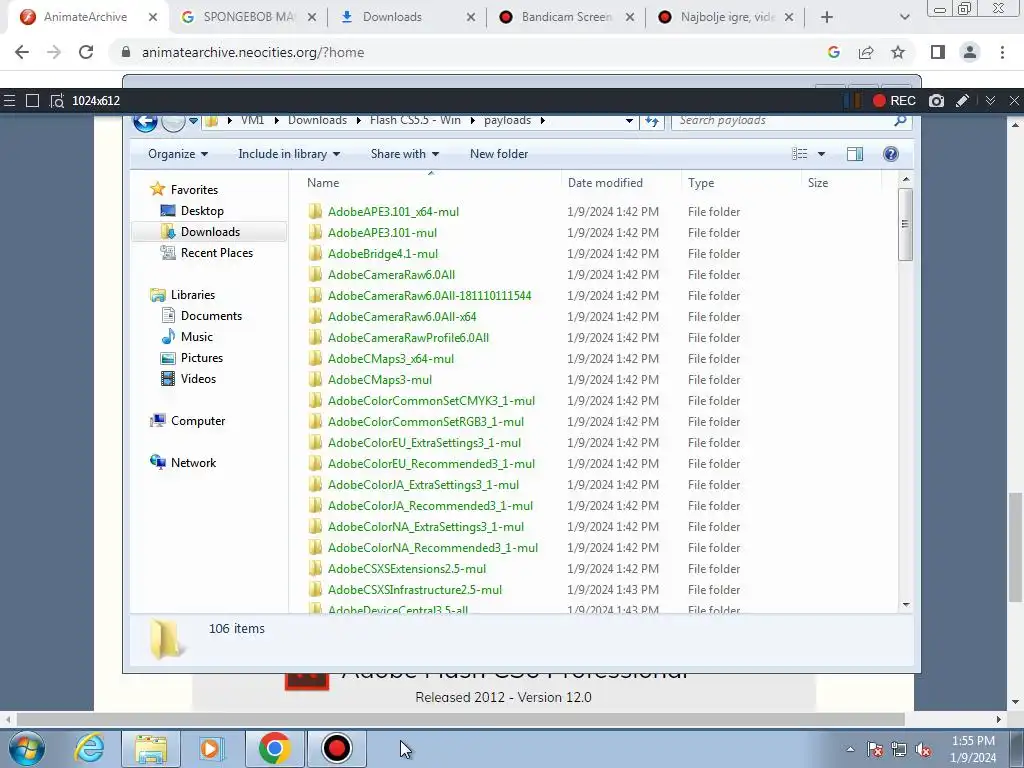
Task: Switch to SPONGEBOB browser tab
Action: point(248,17)
